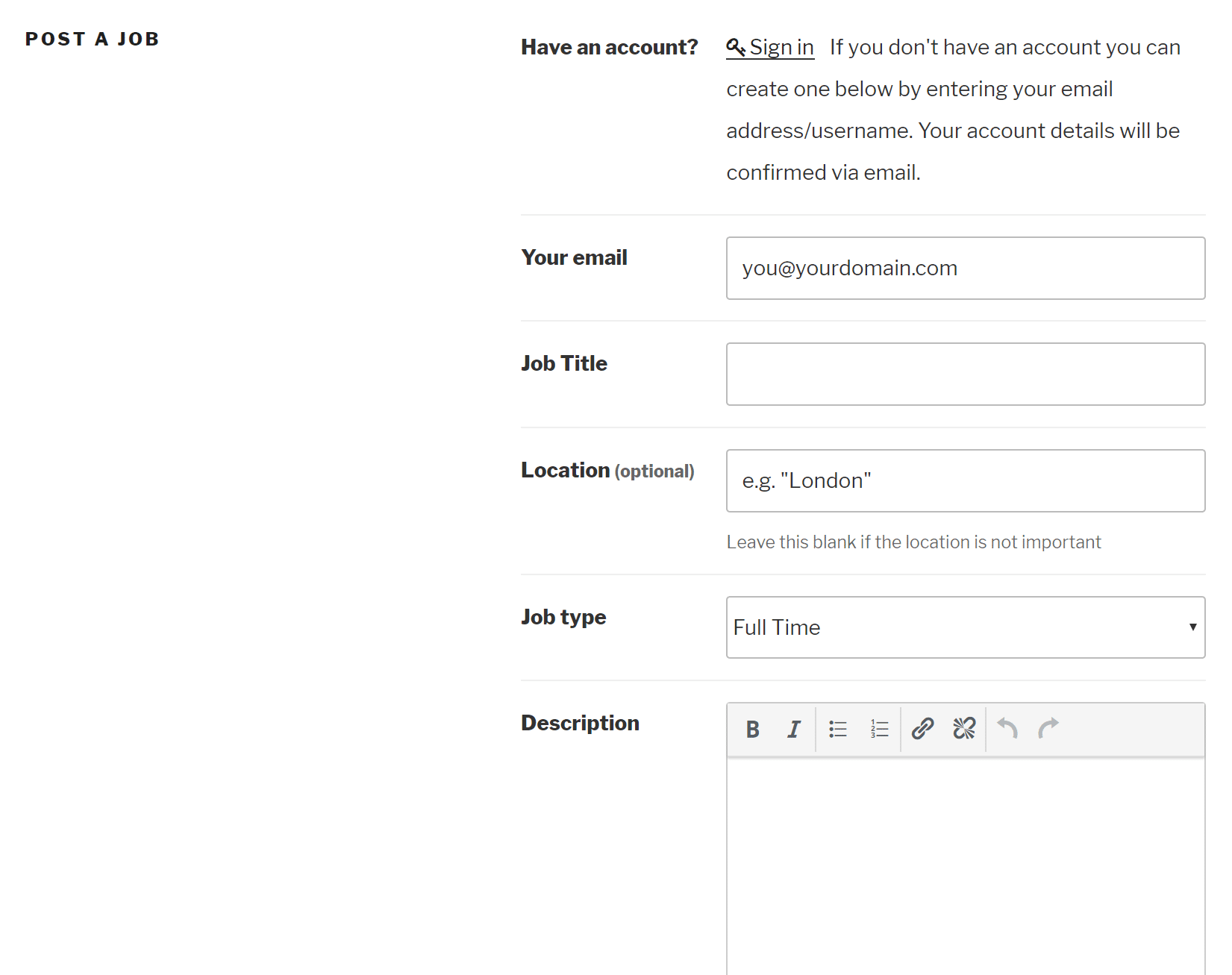
Task: Focus the Job Title input field
Action: (965, 374)
